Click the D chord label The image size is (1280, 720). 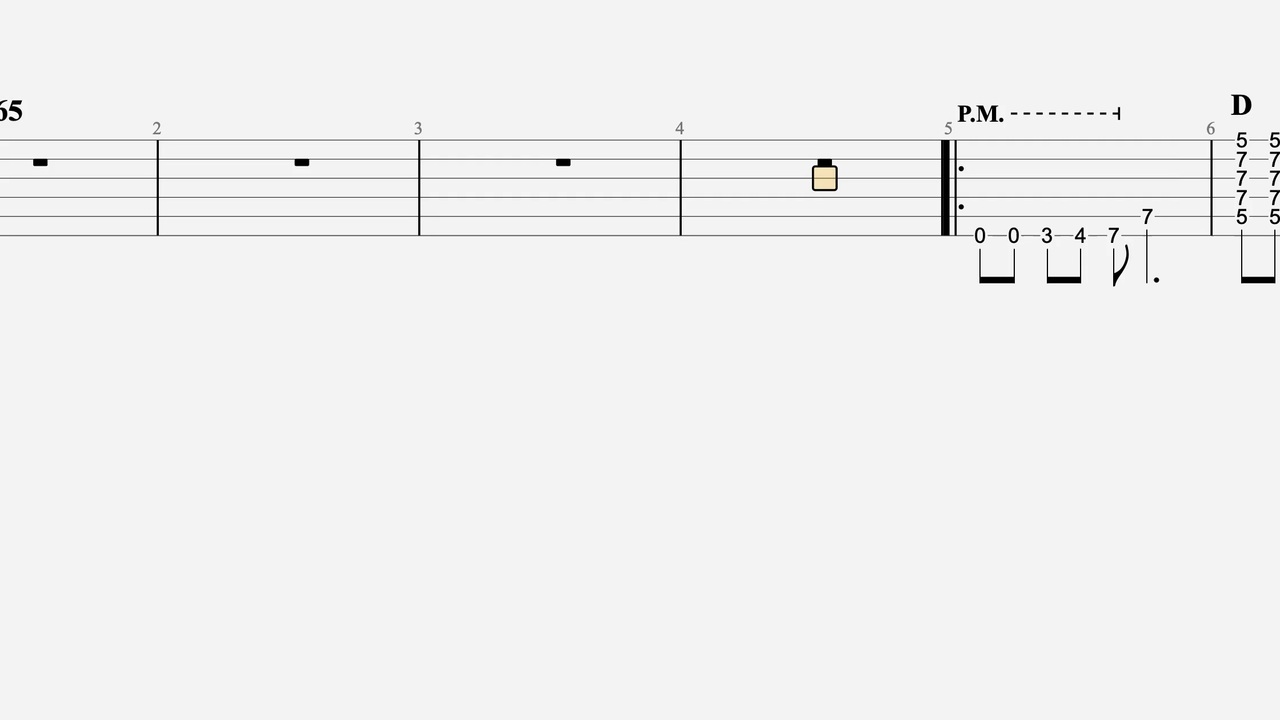pos(1241,105)
